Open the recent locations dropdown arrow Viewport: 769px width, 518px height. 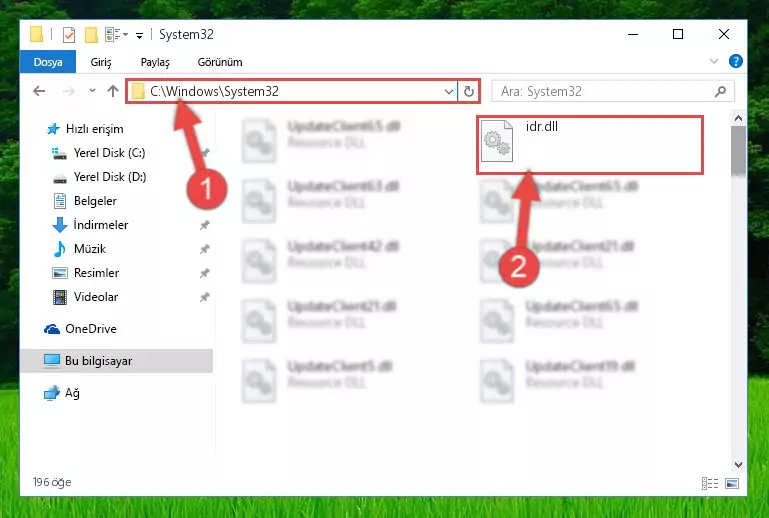[92, 90]
